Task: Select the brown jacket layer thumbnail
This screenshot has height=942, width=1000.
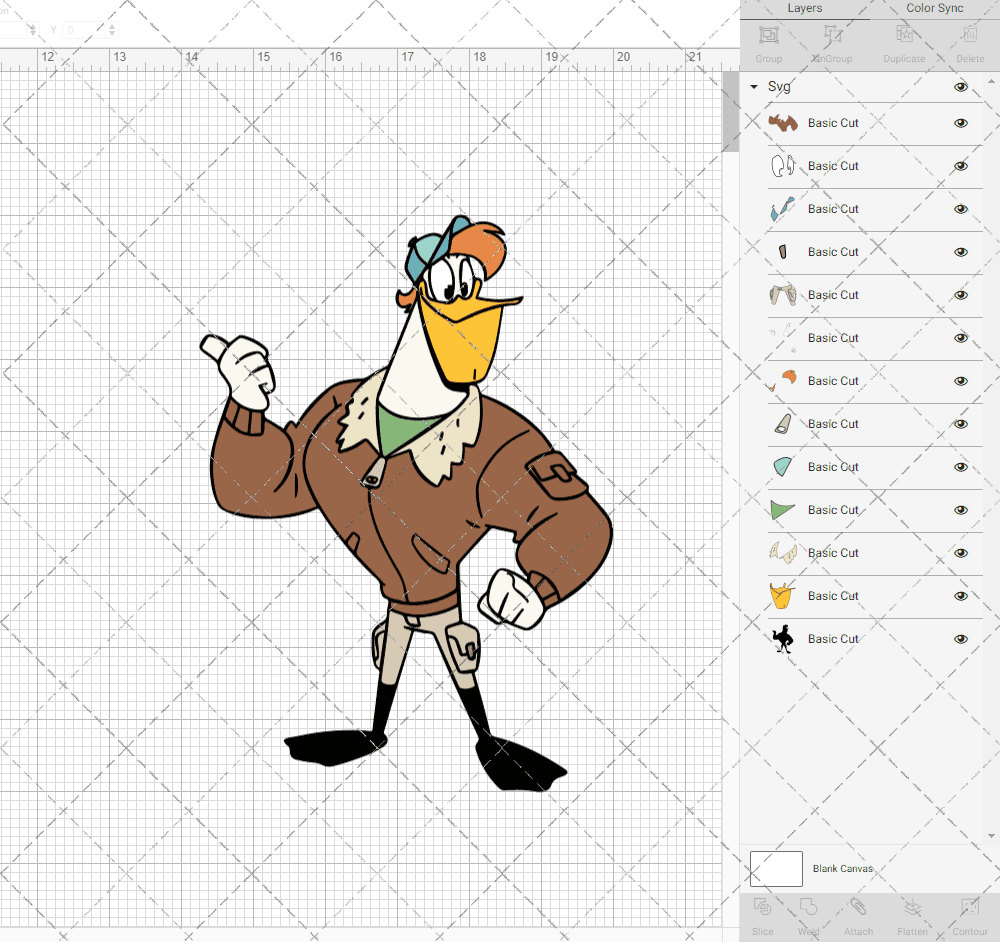Action: [783, 123]
